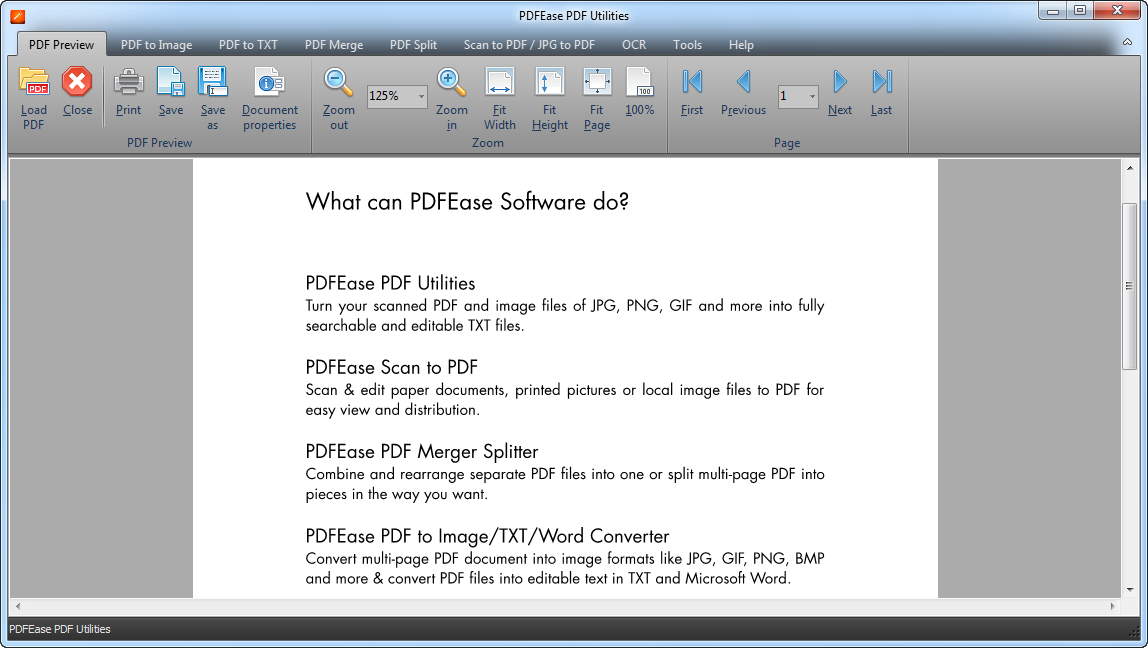Print the document using the printer icon

128,81
